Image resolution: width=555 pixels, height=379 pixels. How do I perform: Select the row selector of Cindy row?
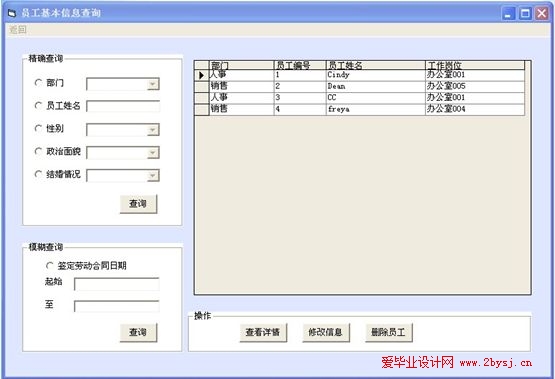coord(202,75)
